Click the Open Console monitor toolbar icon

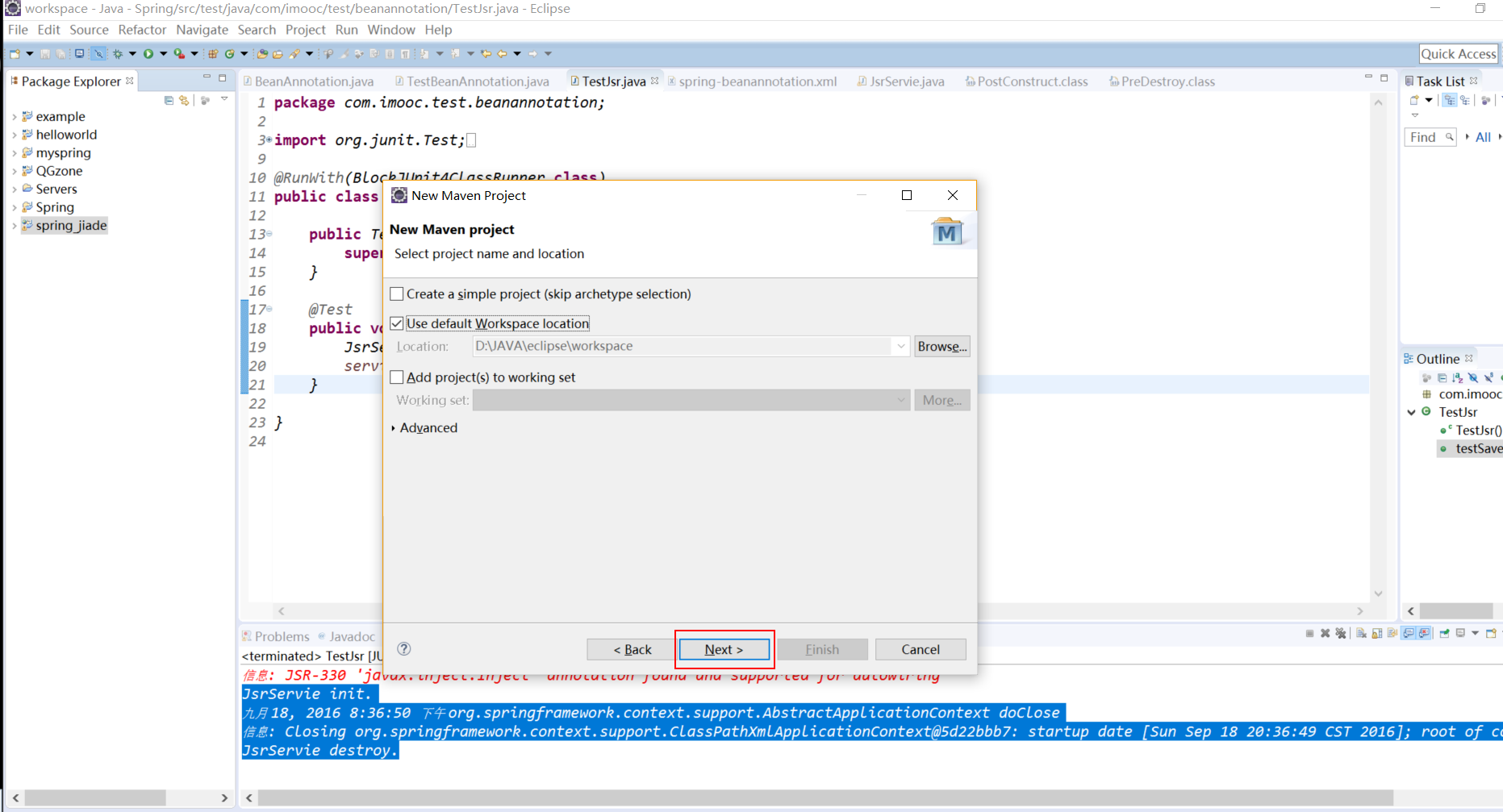click(79, 54)
